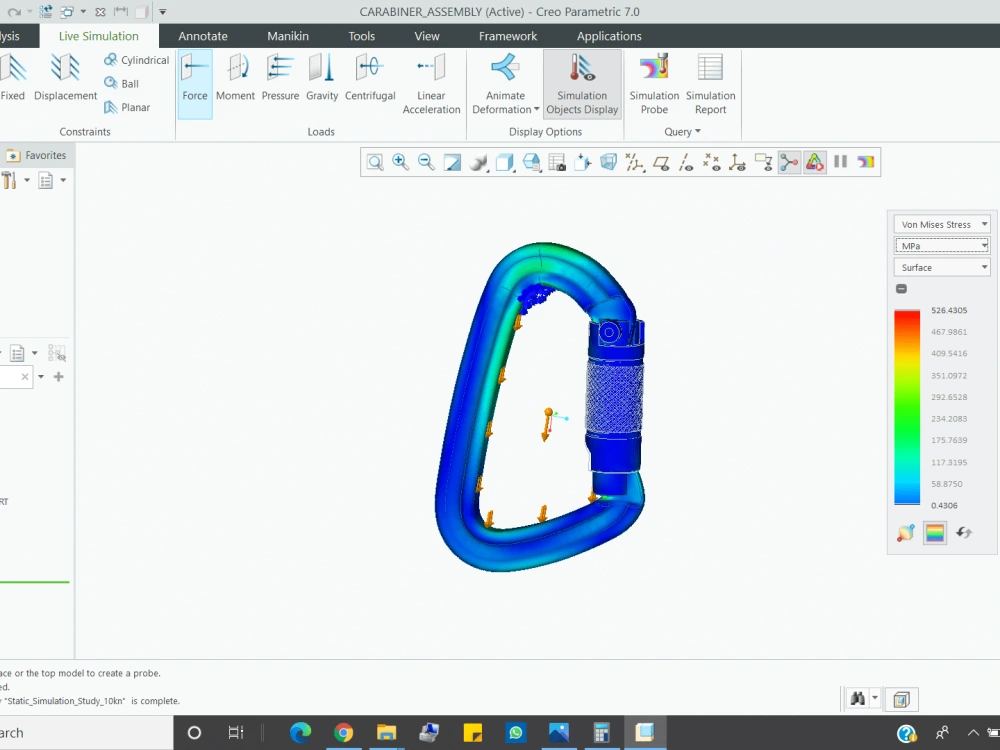Add a Moment load

click(236, 80)
